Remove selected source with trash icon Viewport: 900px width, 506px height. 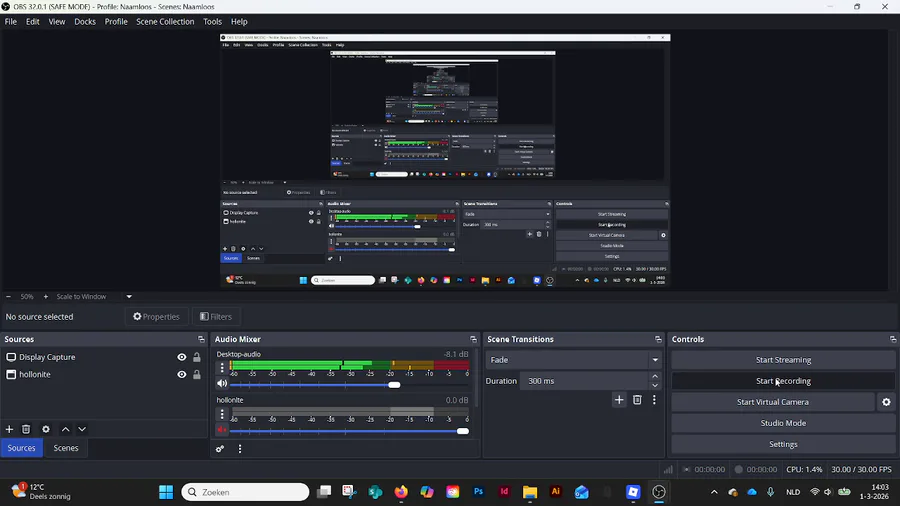[x=26, y=429]
